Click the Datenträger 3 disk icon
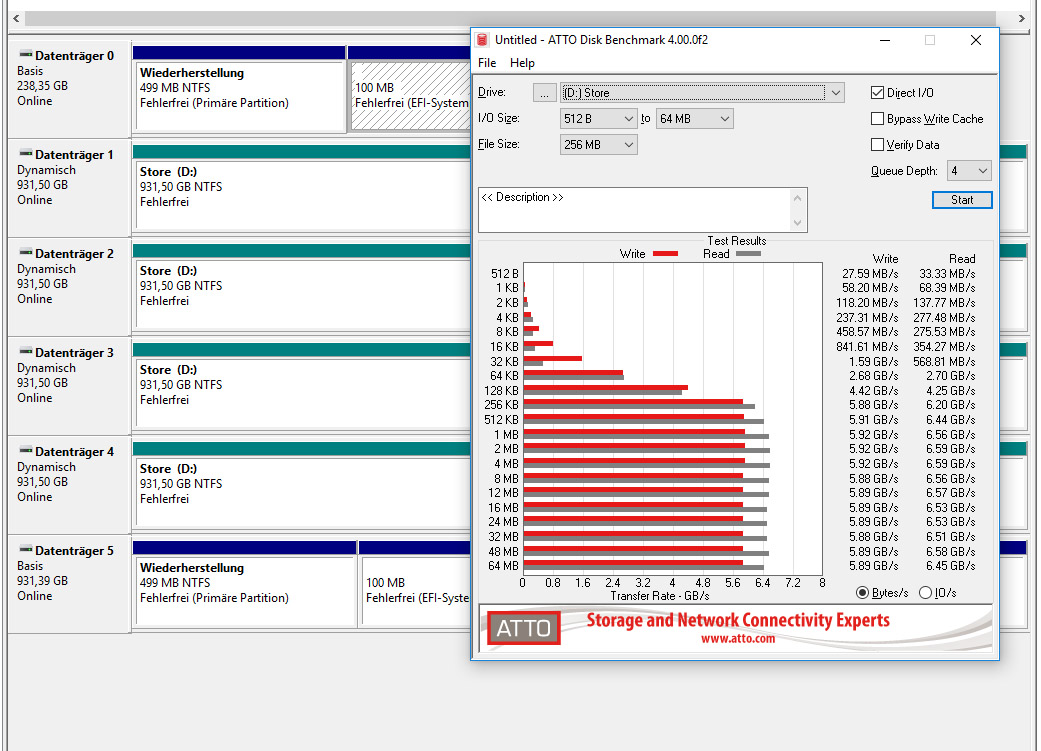The image size is (1041, 751). coord(26,351)
